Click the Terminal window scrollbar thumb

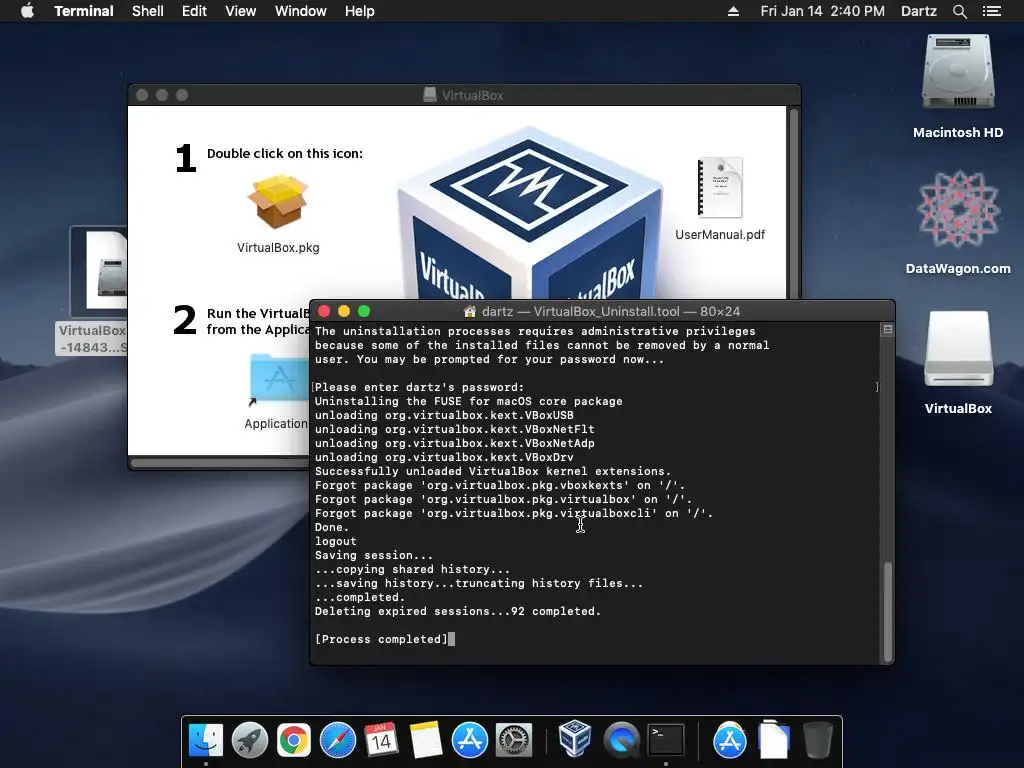[888, 612]
